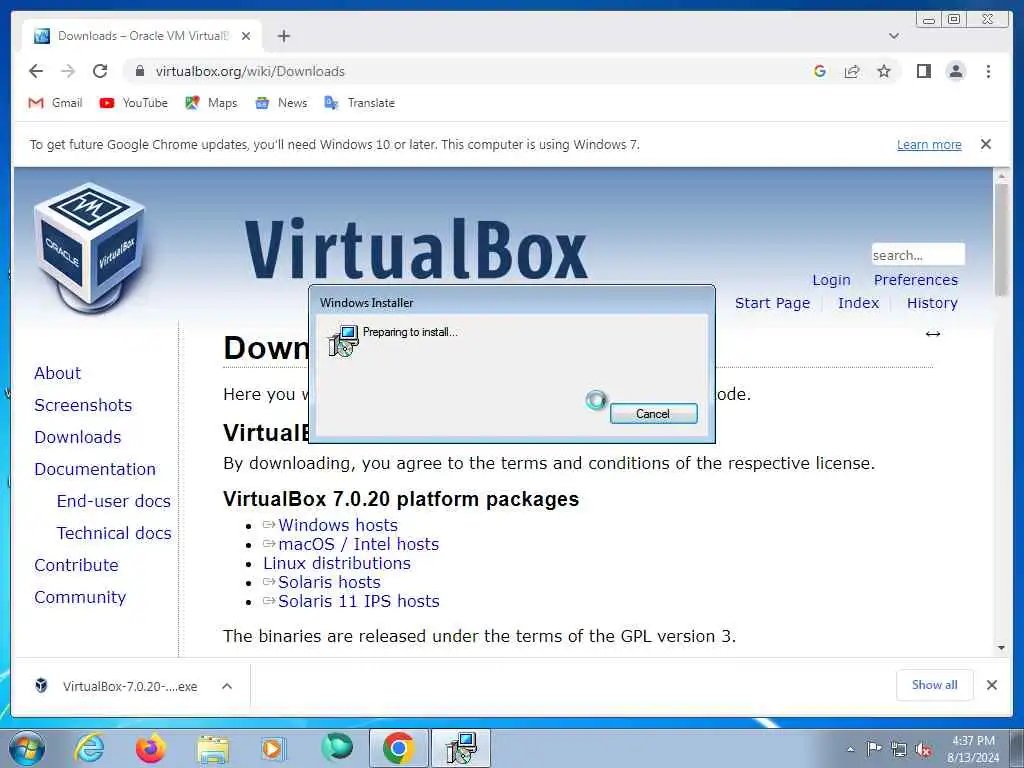The image size is (1024, 768).
Task: Click the Windows hosts download link
Action: [338, 525]
